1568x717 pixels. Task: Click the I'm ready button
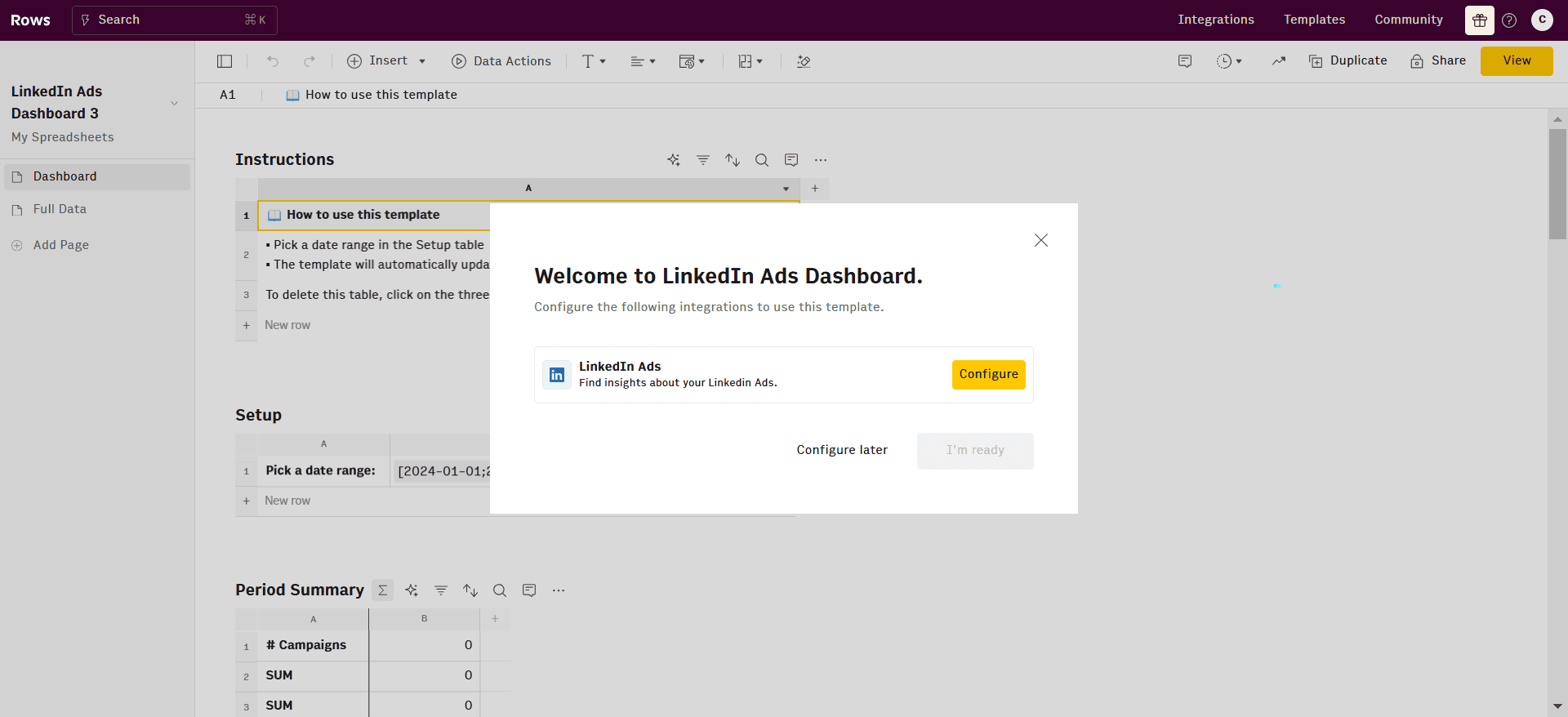pyautogui.click(x=975, y=451)
